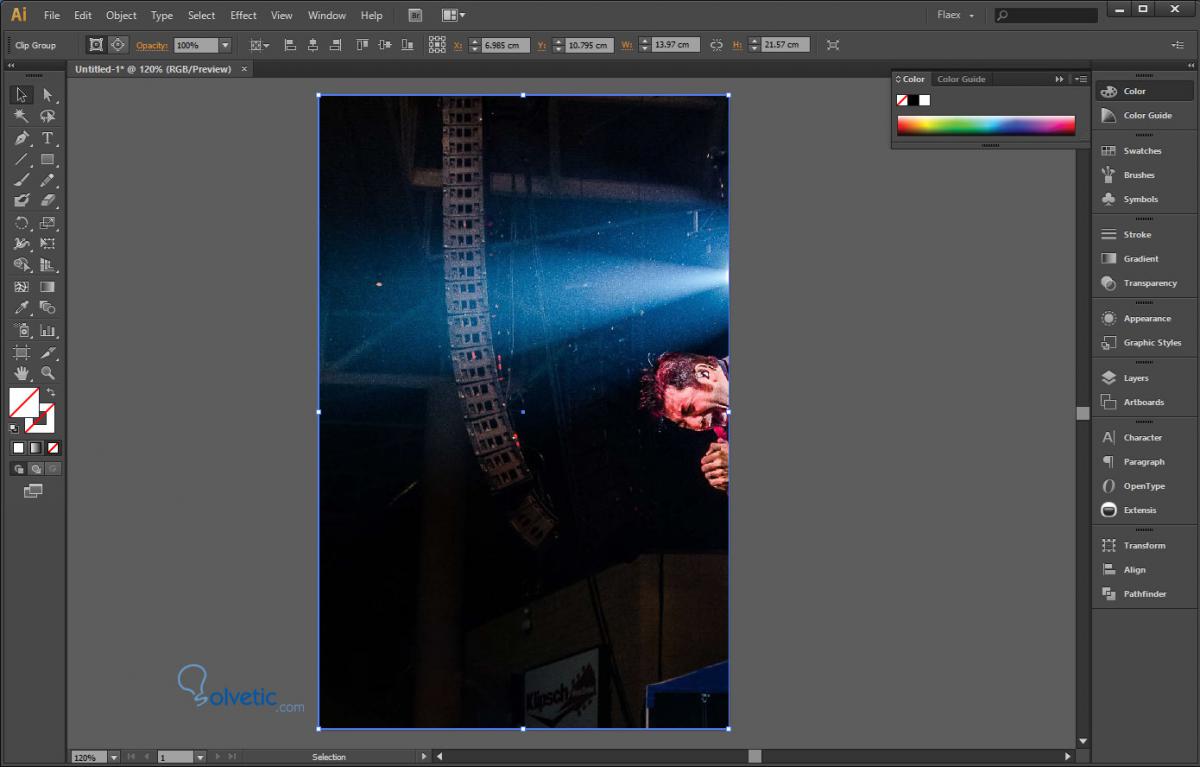Image resolution: width=1200 pixels, height=767 pixels.
Task: Select the Rectangle tool
Action: (x=47, y=159)
